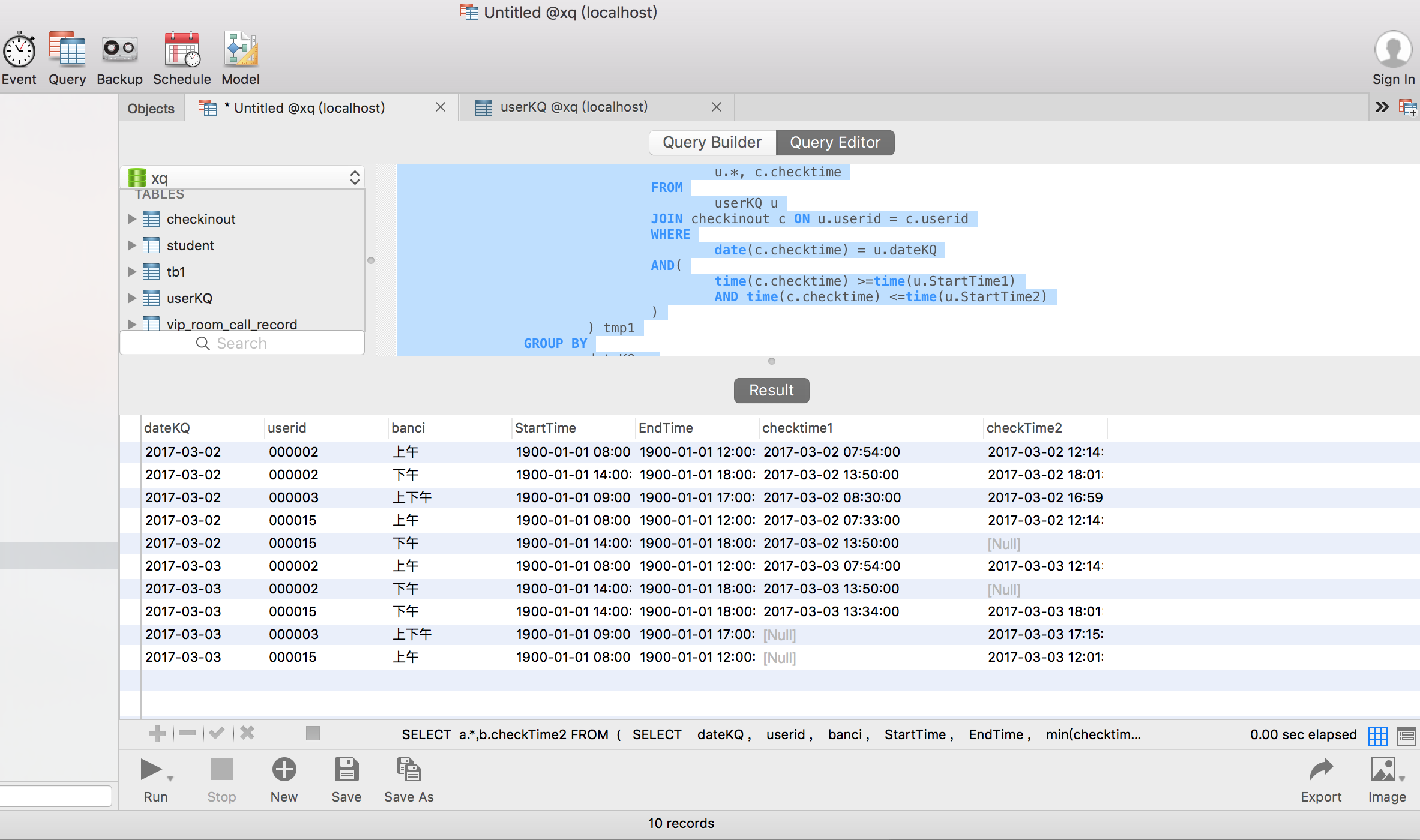Viewport: 1420px width, 840px height.
Task: Click the GROUP BY keyword in editor
Action: [555, 343]
